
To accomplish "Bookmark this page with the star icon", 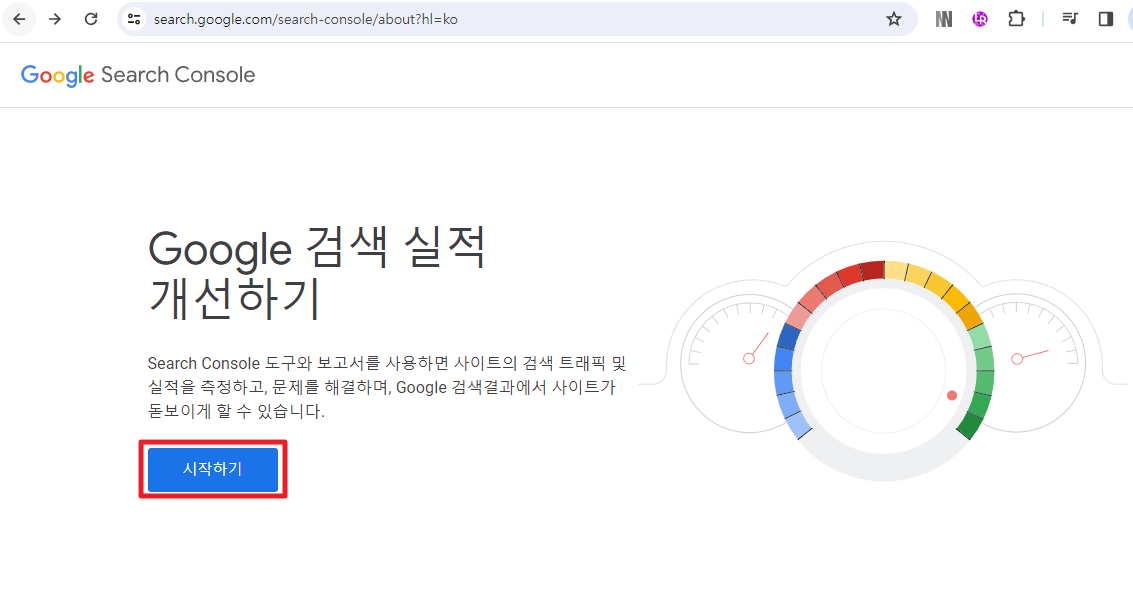I will click(894, 19).
